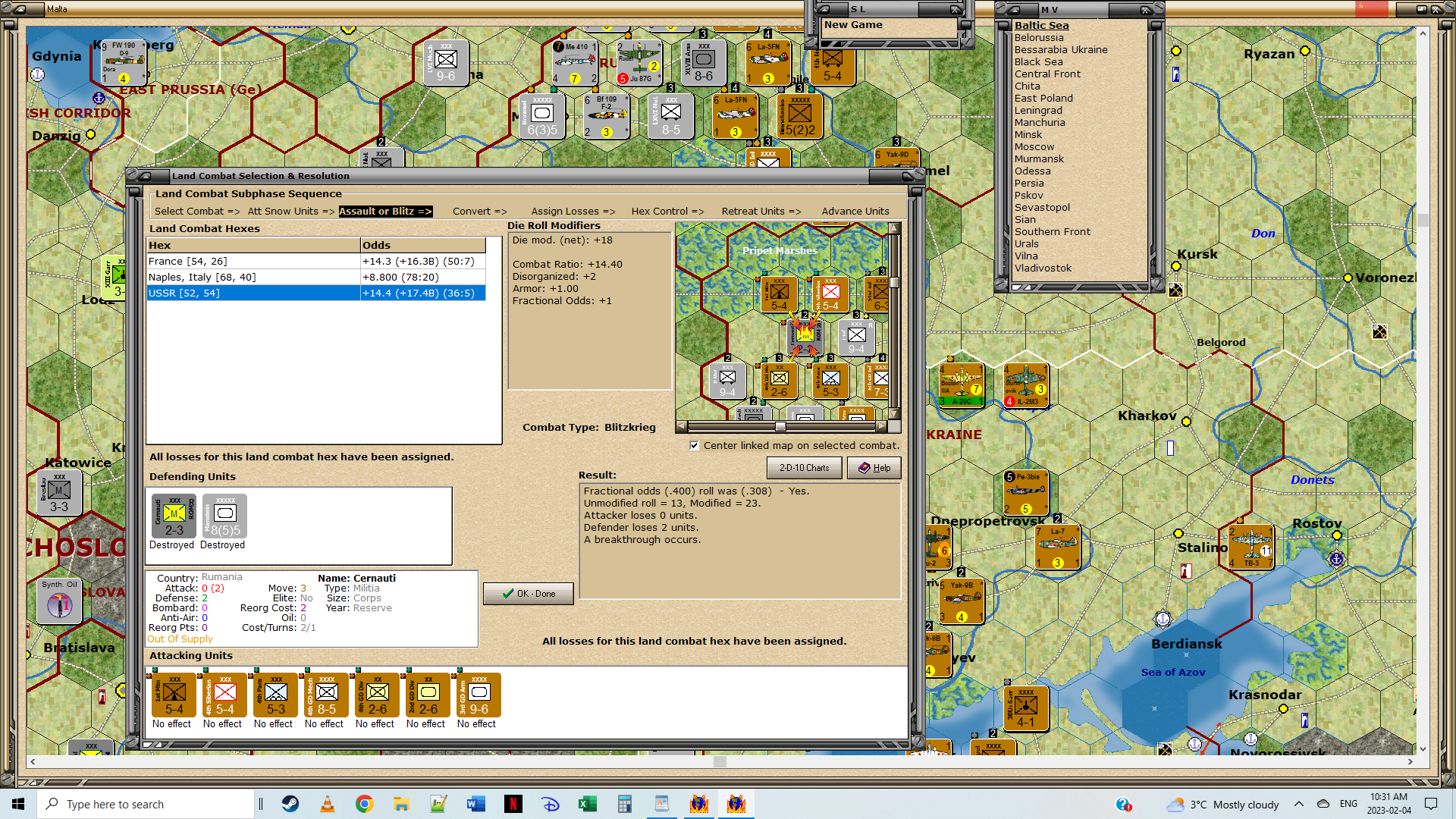Select the 4th Para 5-3 attacking unit
This screenshot has width=1456, height=819.
[x=275, y=695]
